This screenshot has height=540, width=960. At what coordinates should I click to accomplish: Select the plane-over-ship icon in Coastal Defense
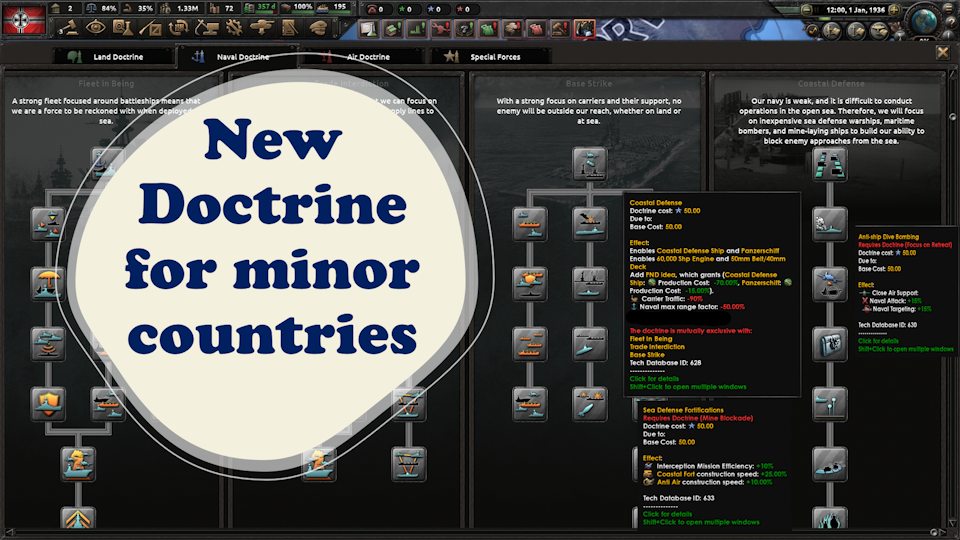(830, 283)
